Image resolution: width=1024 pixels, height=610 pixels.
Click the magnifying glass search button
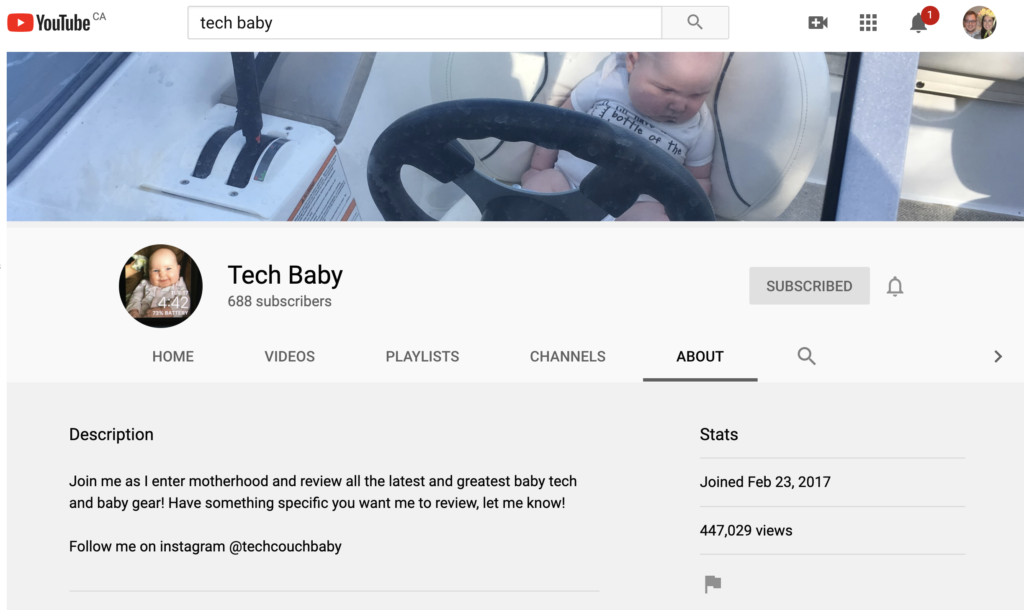[695, 22]
